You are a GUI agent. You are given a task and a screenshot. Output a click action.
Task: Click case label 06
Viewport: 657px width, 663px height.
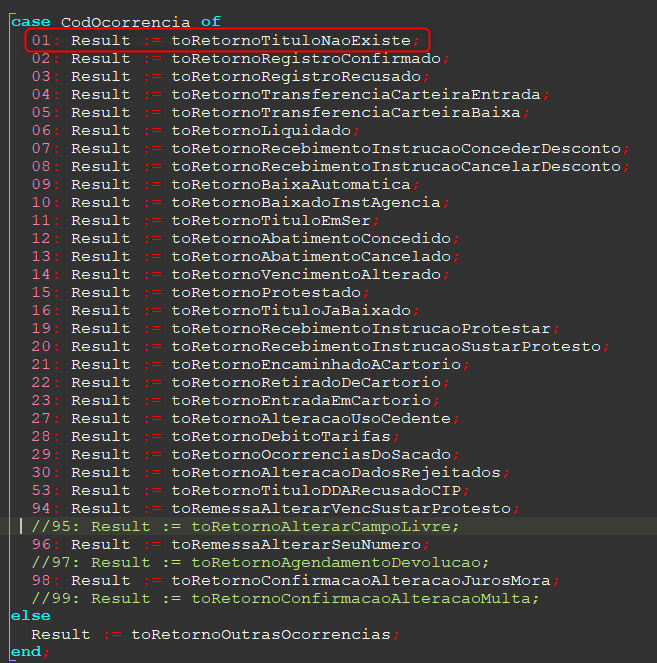(x=41, y=131)
